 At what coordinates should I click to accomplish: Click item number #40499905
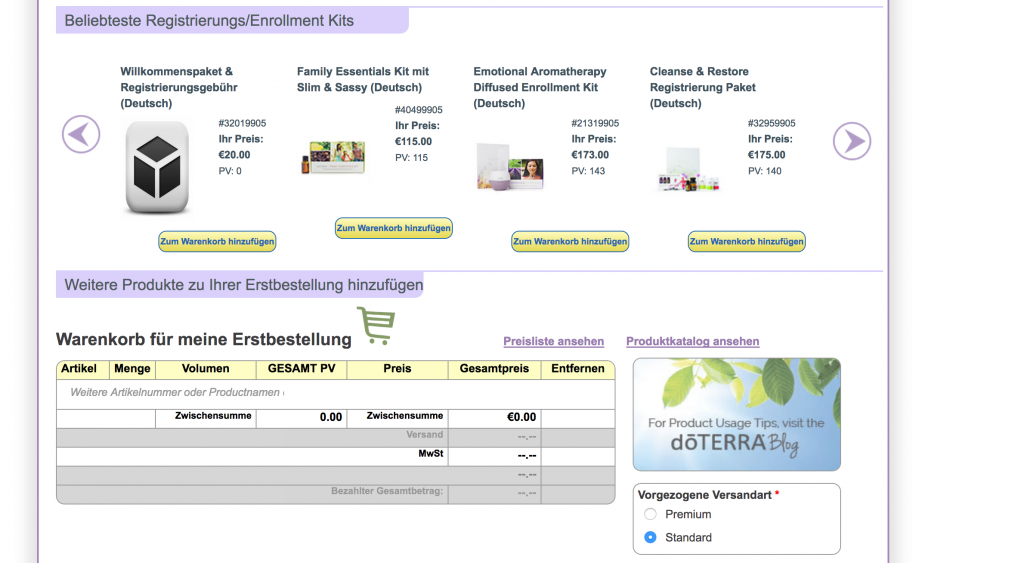pos(419,110)
